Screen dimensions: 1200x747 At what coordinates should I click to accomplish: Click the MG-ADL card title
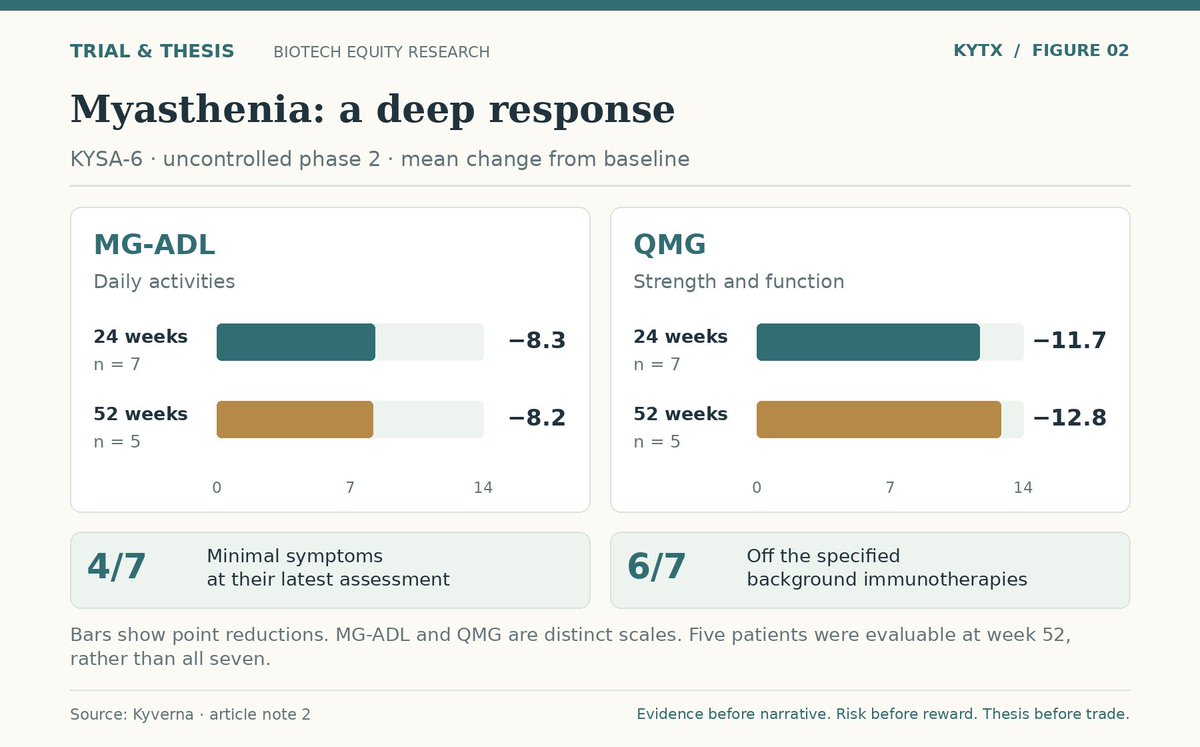coord(154,245)
